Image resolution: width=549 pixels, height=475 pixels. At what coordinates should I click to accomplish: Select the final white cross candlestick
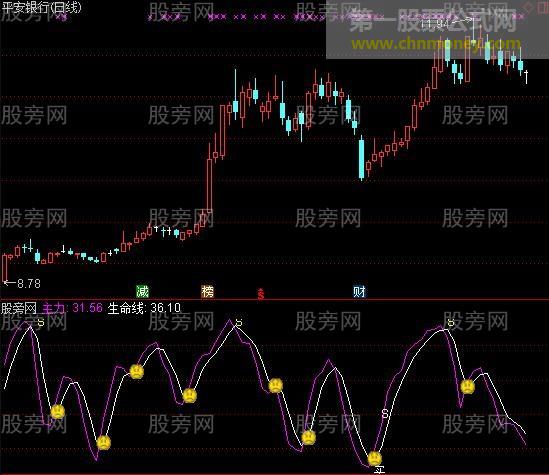(x=526, y=77)
